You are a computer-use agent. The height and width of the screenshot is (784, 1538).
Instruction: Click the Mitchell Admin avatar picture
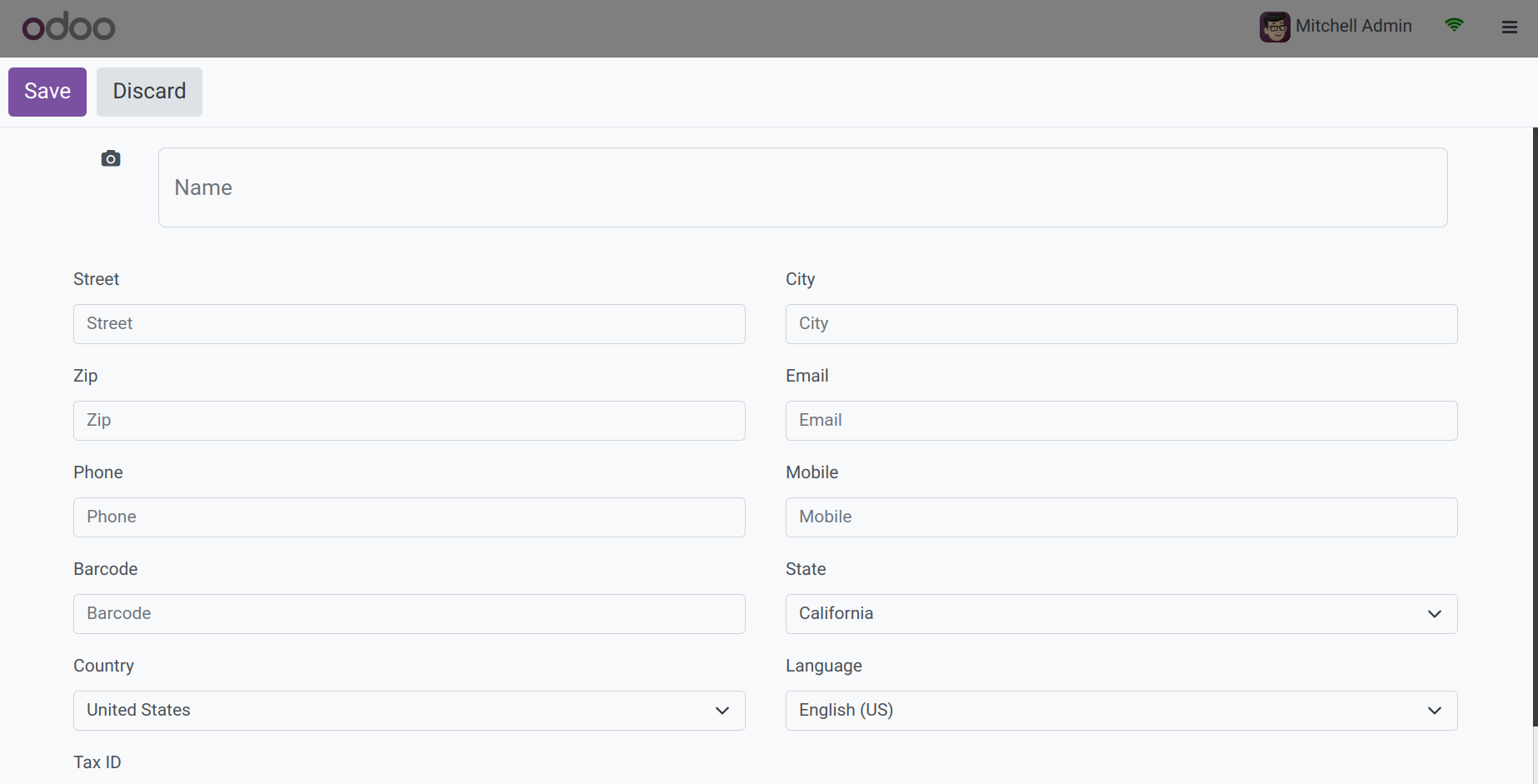tap(1274, 27)
